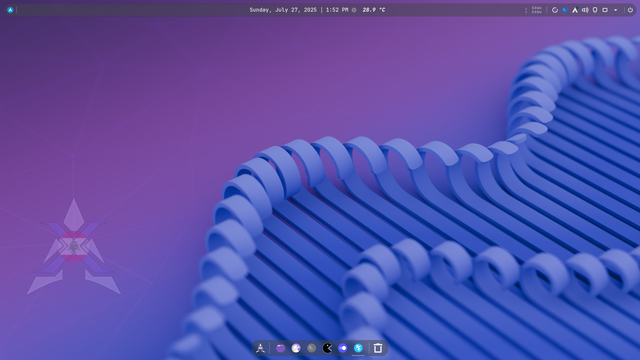Open the grey round app icon in dock
The width and height of the screenshot is (640, 360).
coord(311,348)
